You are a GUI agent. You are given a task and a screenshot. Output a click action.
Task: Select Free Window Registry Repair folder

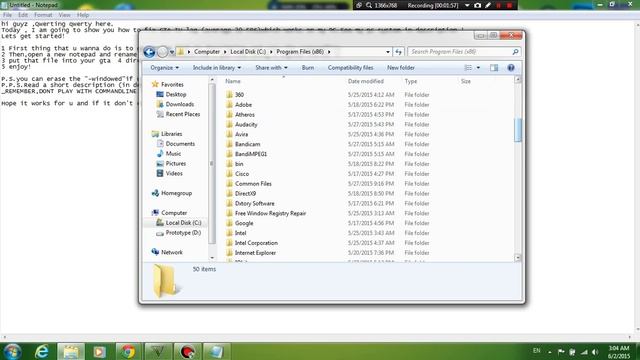pos(270,213)
